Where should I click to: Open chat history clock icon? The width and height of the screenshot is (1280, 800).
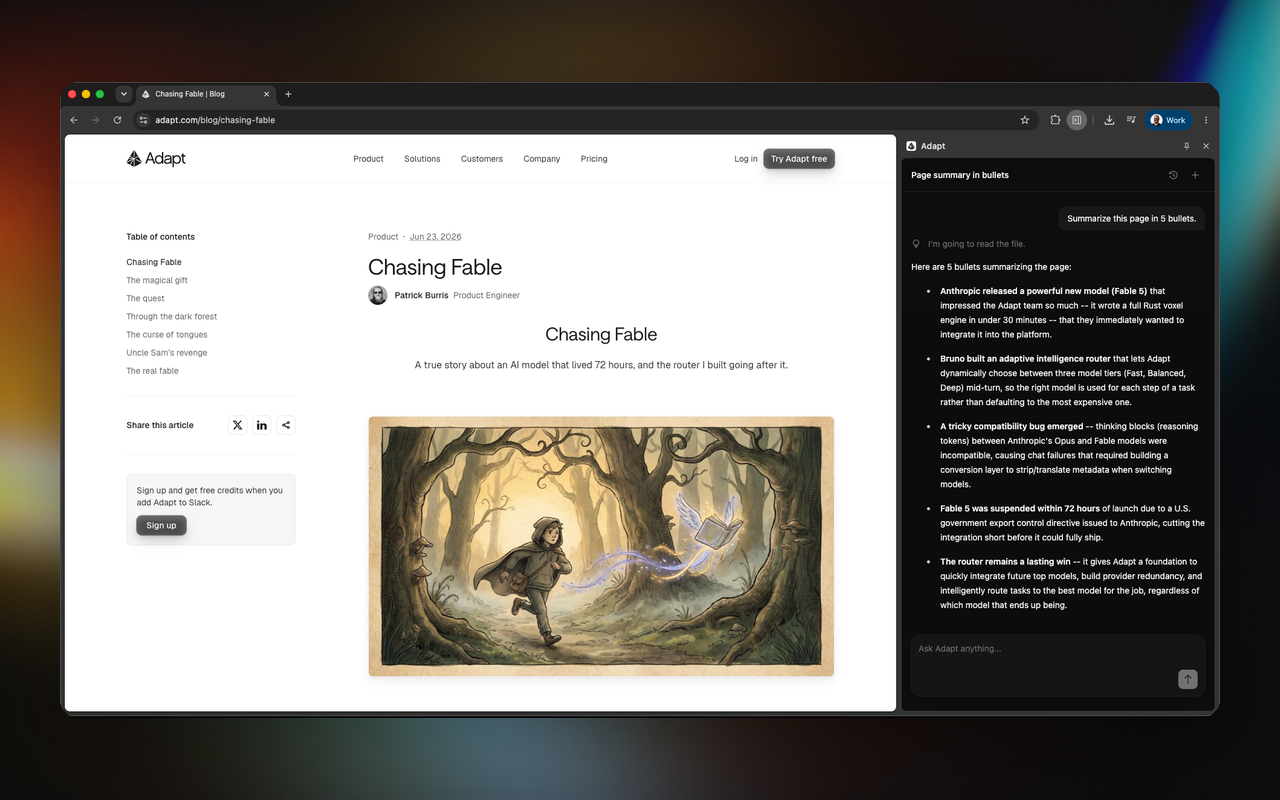click(x=1173, y=175)
